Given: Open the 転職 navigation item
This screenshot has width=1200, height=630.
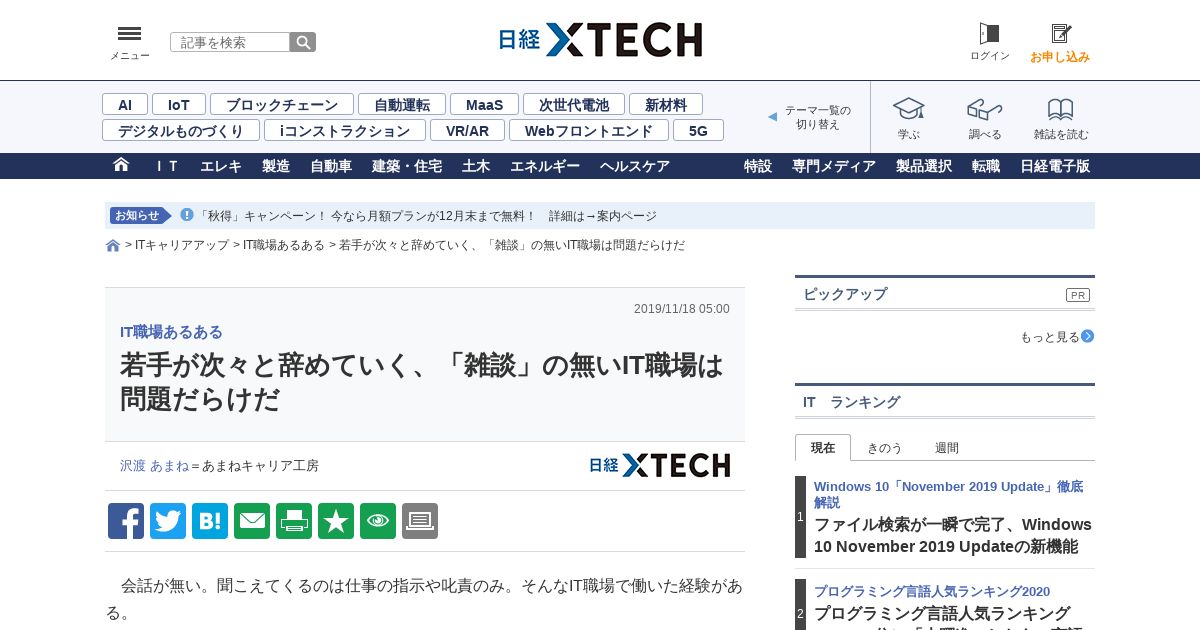Looking at the screenshot, I should coord(986,166).
